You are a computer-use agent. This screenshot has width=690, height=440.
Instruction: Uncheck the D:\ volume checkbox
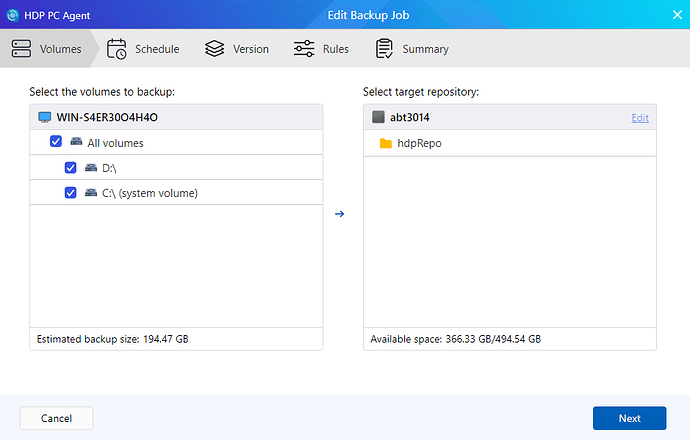coord(71,168)
